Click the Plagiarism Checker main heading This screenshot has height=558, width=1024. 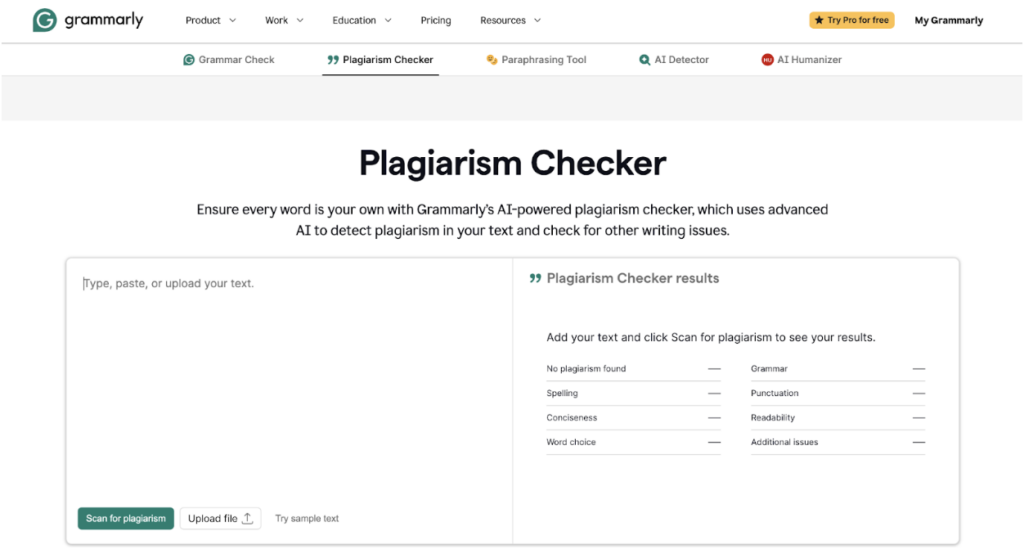pyautogui.click(x=513, y=163)
